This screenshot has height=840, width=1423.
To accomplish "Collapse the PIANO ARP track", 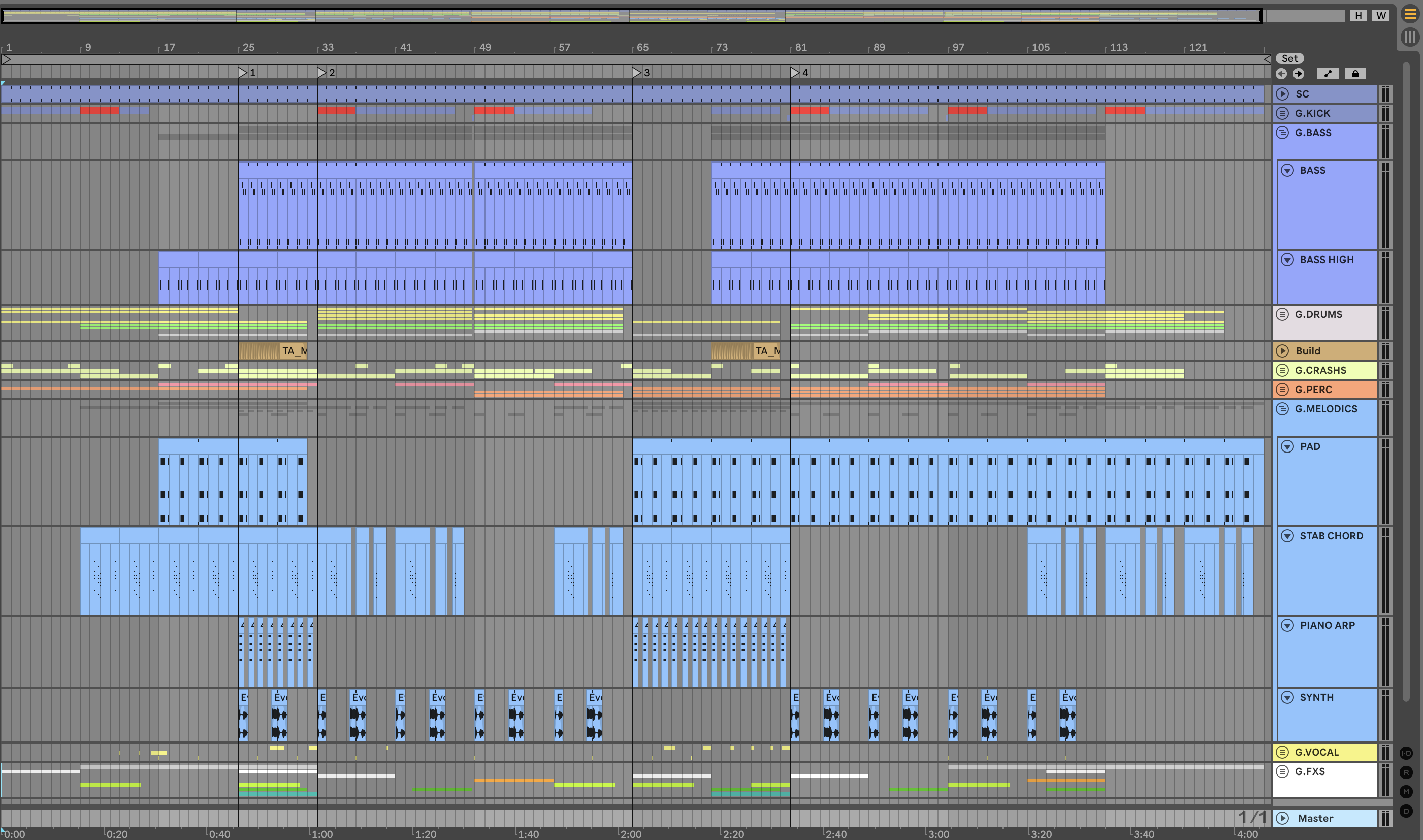I will tap(1287, 625).
